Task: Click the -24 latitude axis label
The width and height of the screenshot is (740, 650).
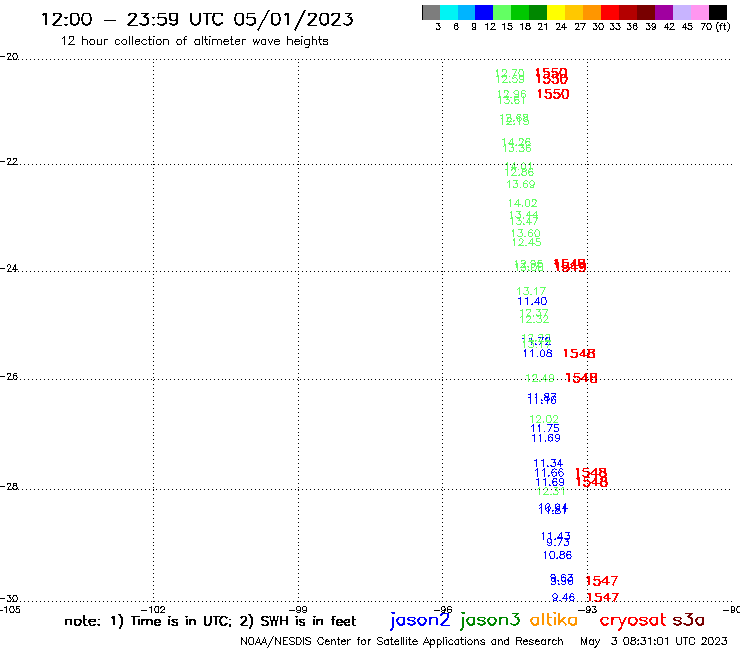Action: [9, 268]
